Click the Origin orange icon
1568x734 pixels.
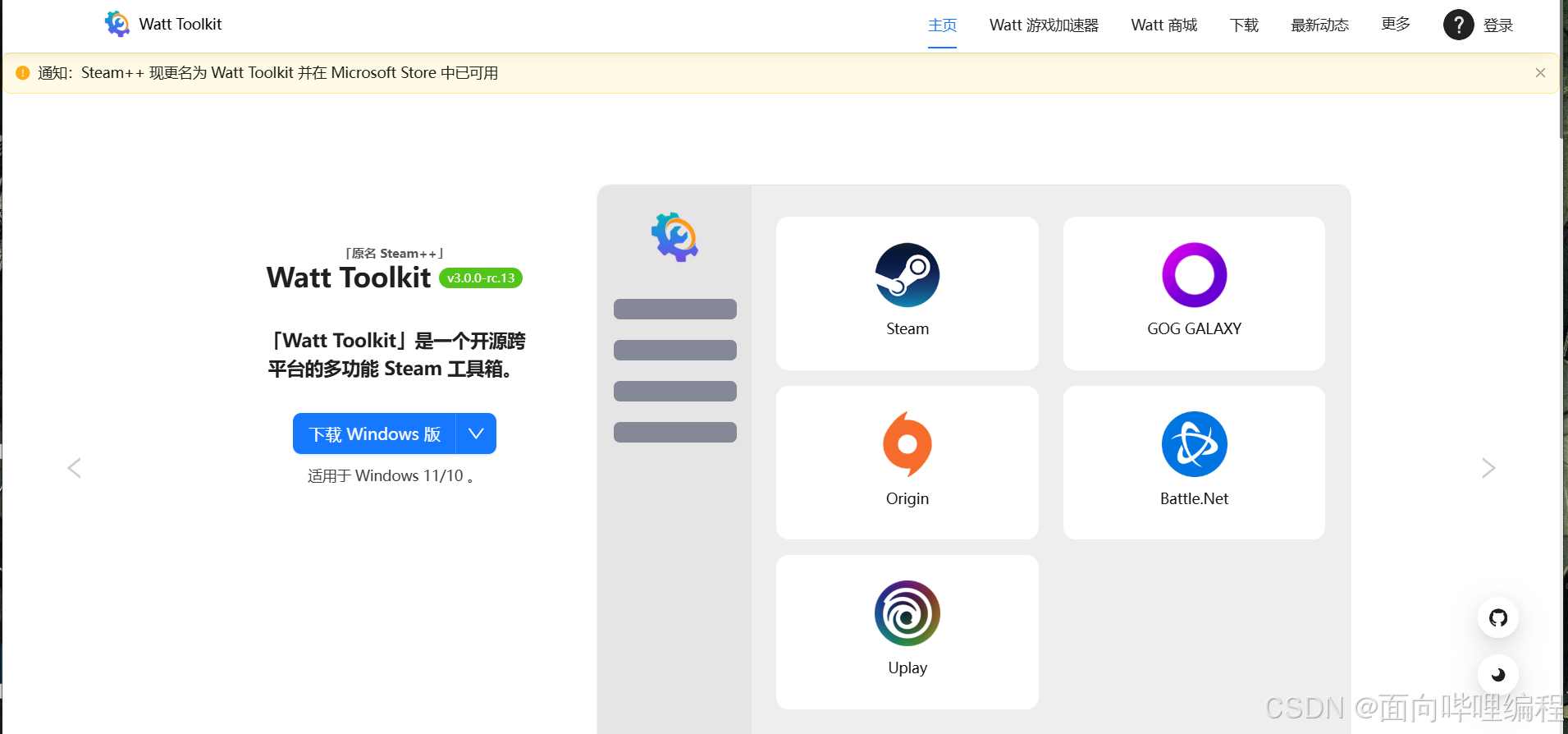(x=907, y=444)
